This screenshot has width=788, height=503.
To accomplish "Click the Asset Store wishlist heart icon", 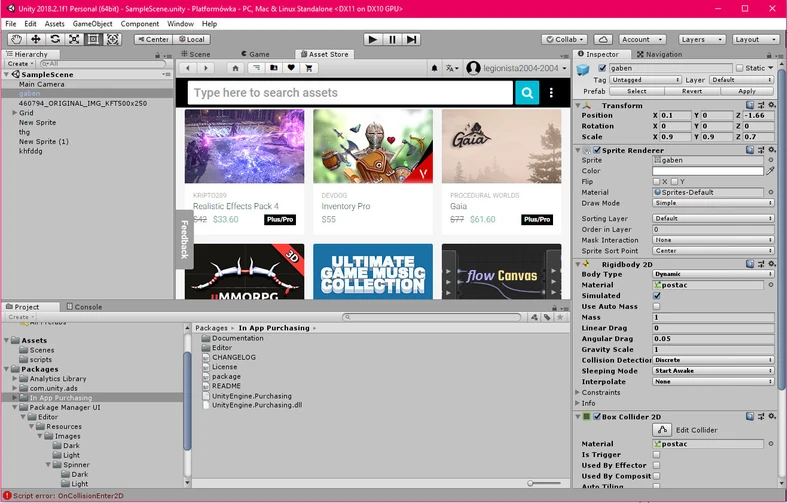I will pos(291,68).
